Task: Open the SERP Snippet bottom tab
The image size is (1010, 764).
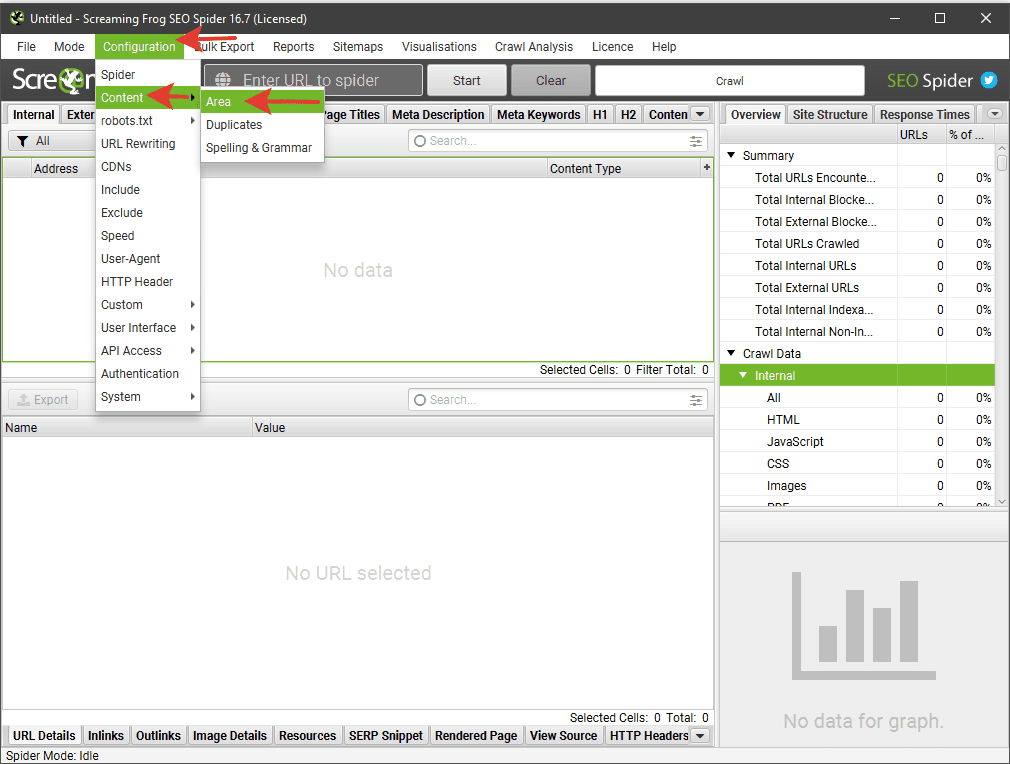Action: 385,735
